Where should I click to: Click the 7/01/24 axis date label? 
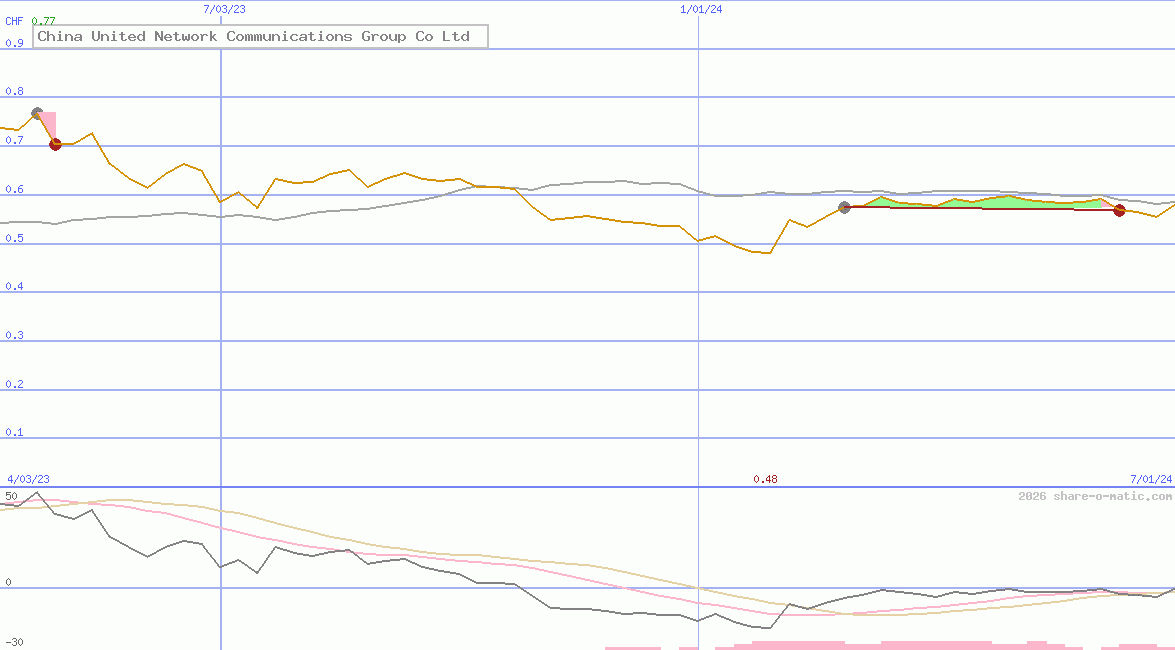coord(1149,478)
